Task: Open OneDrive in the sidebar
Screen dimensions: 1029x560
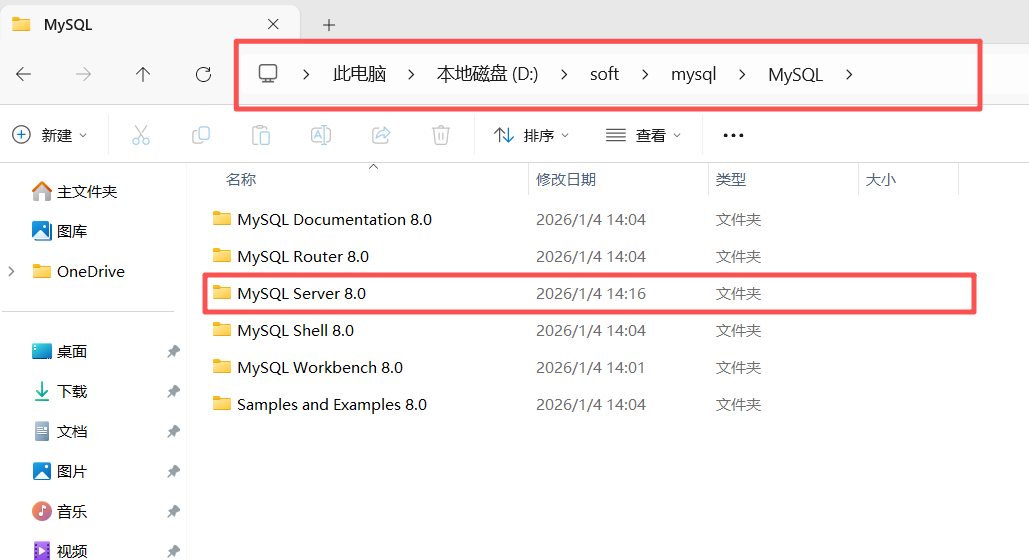Action: (78, 271)
